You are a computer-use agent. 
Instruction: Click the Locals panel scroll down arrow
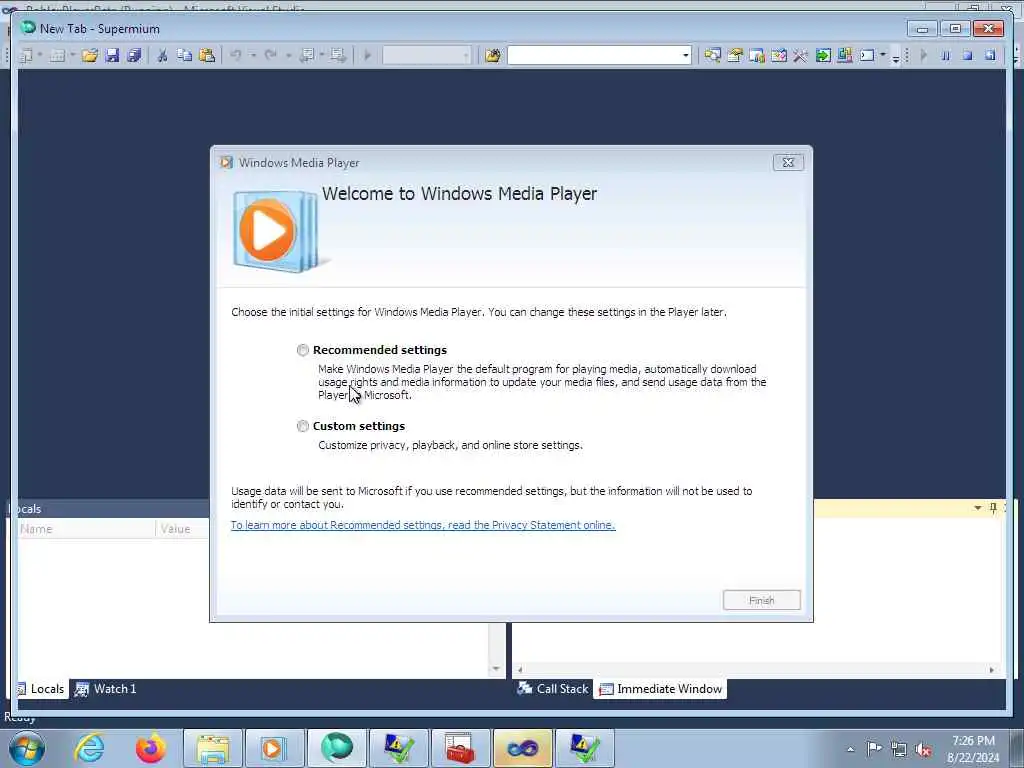pos(496,669)
